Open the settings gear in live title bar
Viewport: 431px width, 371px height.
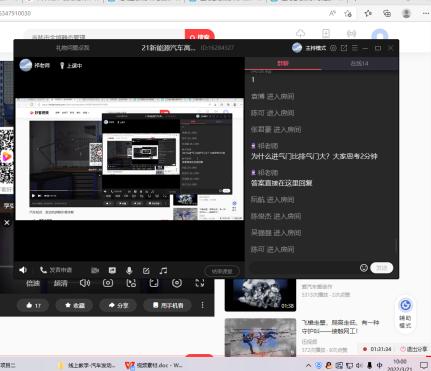tap(333, 48)
